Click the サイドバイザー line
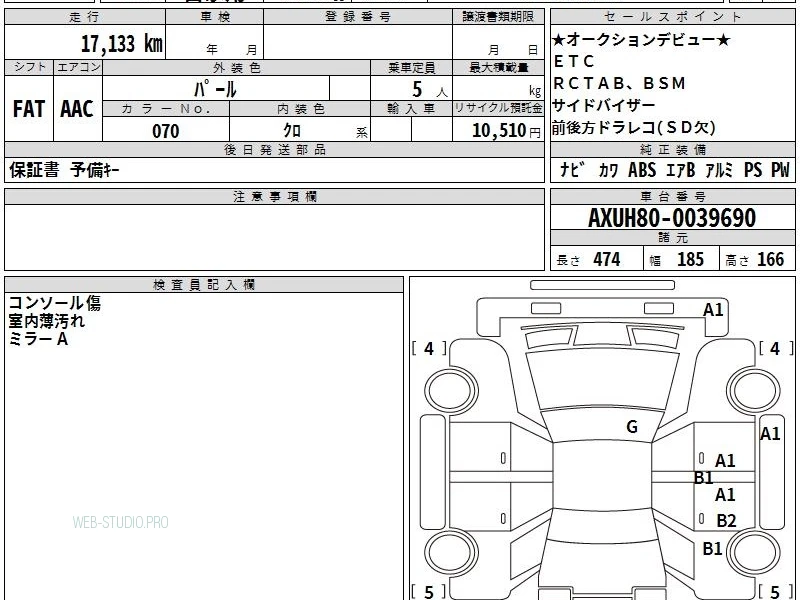Screen dimensions: 800x600 coord(604,105)
